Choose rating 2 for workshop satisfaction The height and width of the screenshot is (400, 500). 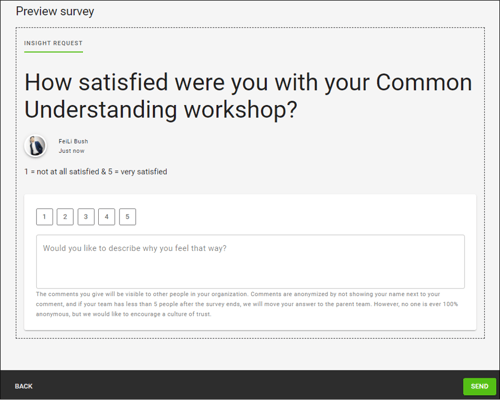coord(65,217)
